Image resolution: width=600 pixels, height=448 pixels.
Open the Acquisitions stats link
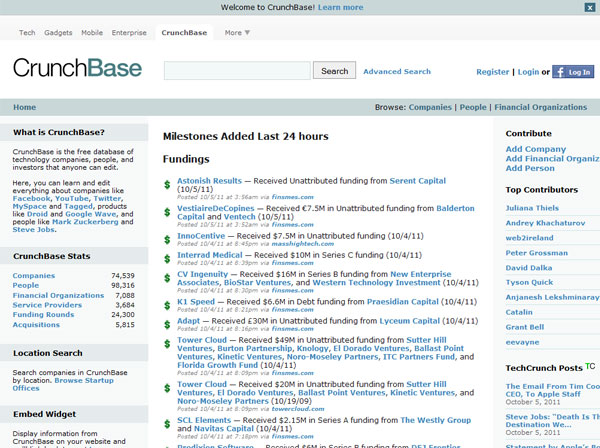pos(36,324)
